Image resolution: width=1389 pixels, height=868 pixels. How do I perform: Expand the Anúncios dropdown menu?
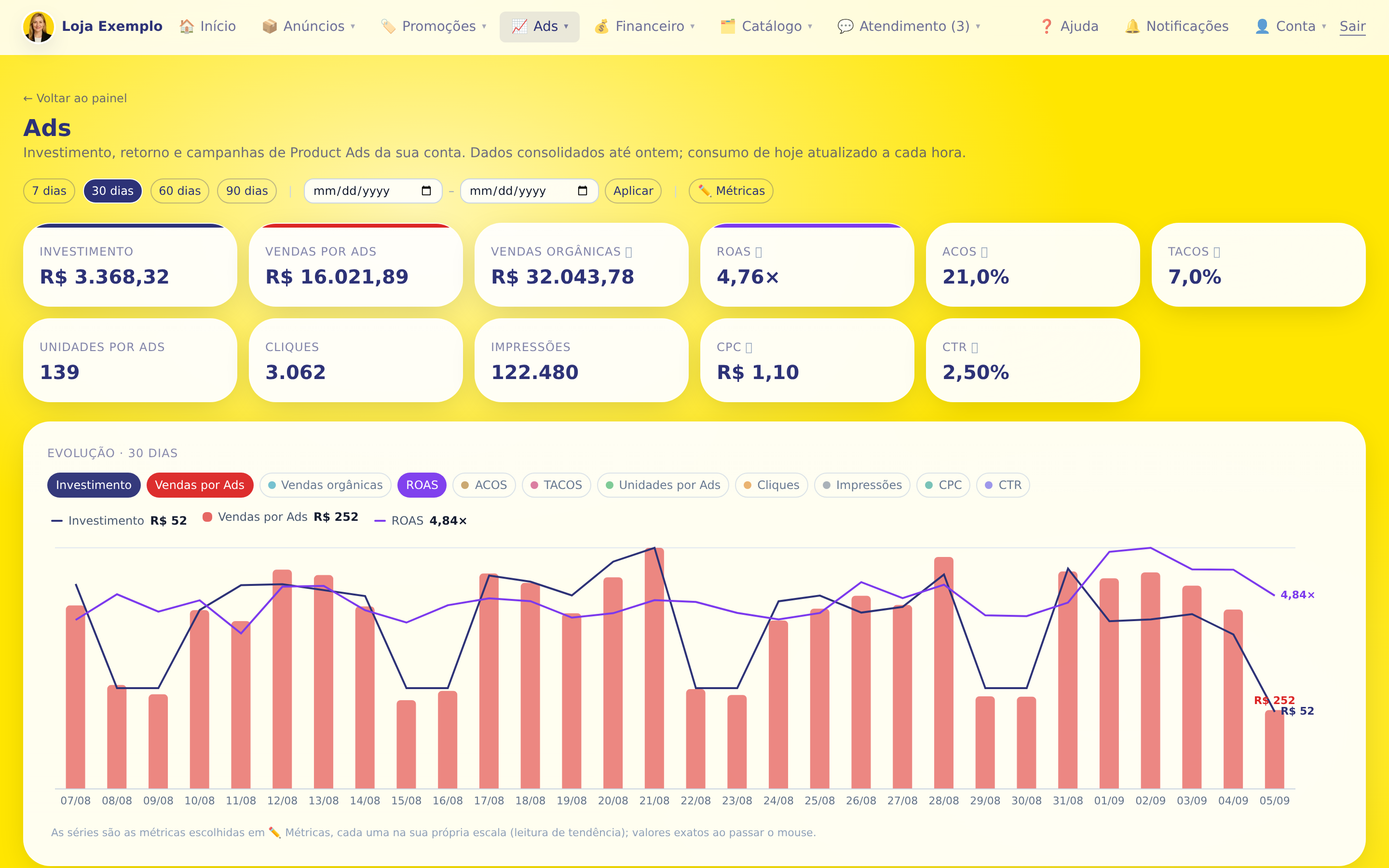click(309, 27)
